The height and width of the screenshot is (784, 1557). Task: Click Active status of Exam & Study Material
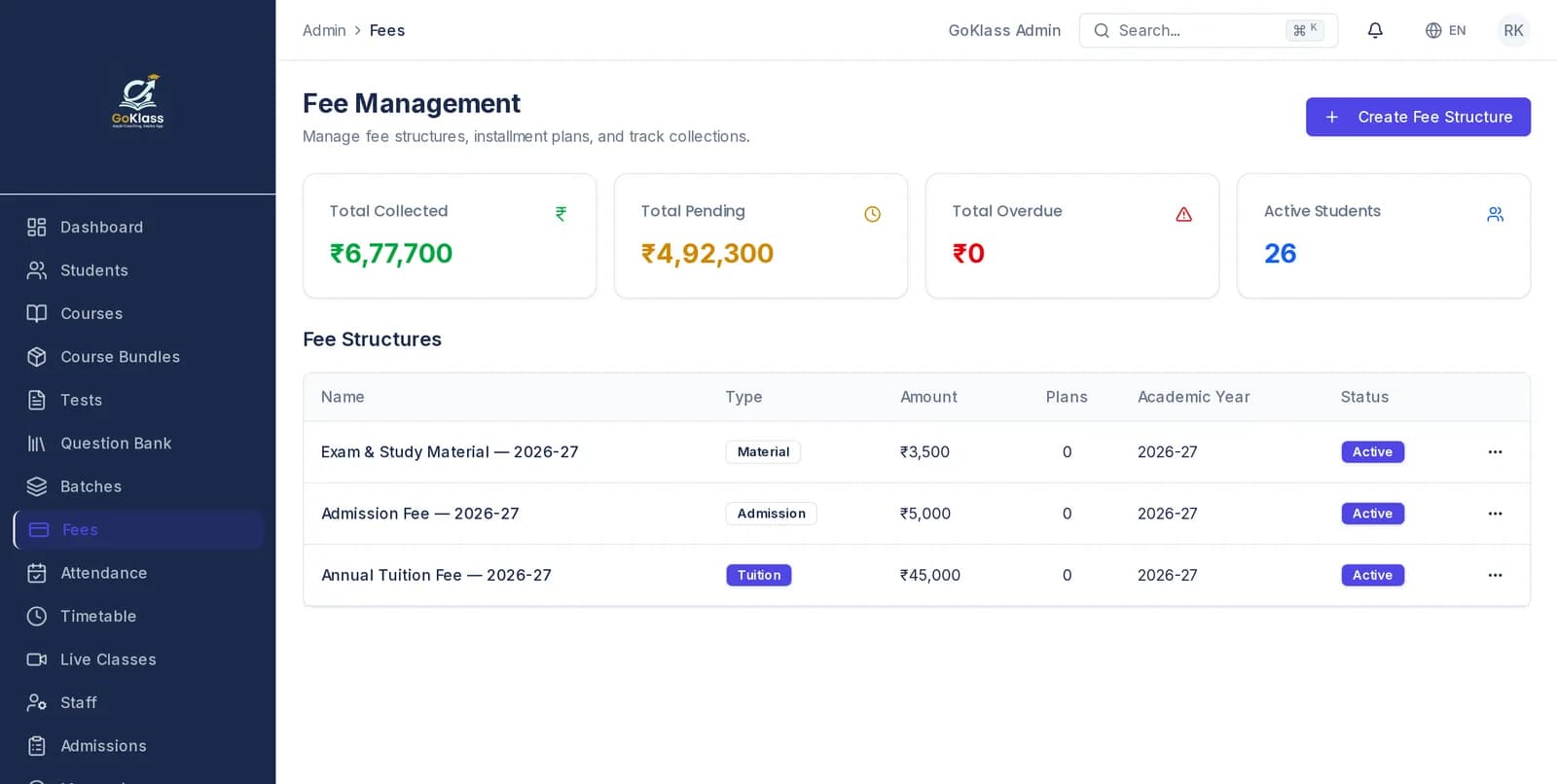tap(1372, 452)
